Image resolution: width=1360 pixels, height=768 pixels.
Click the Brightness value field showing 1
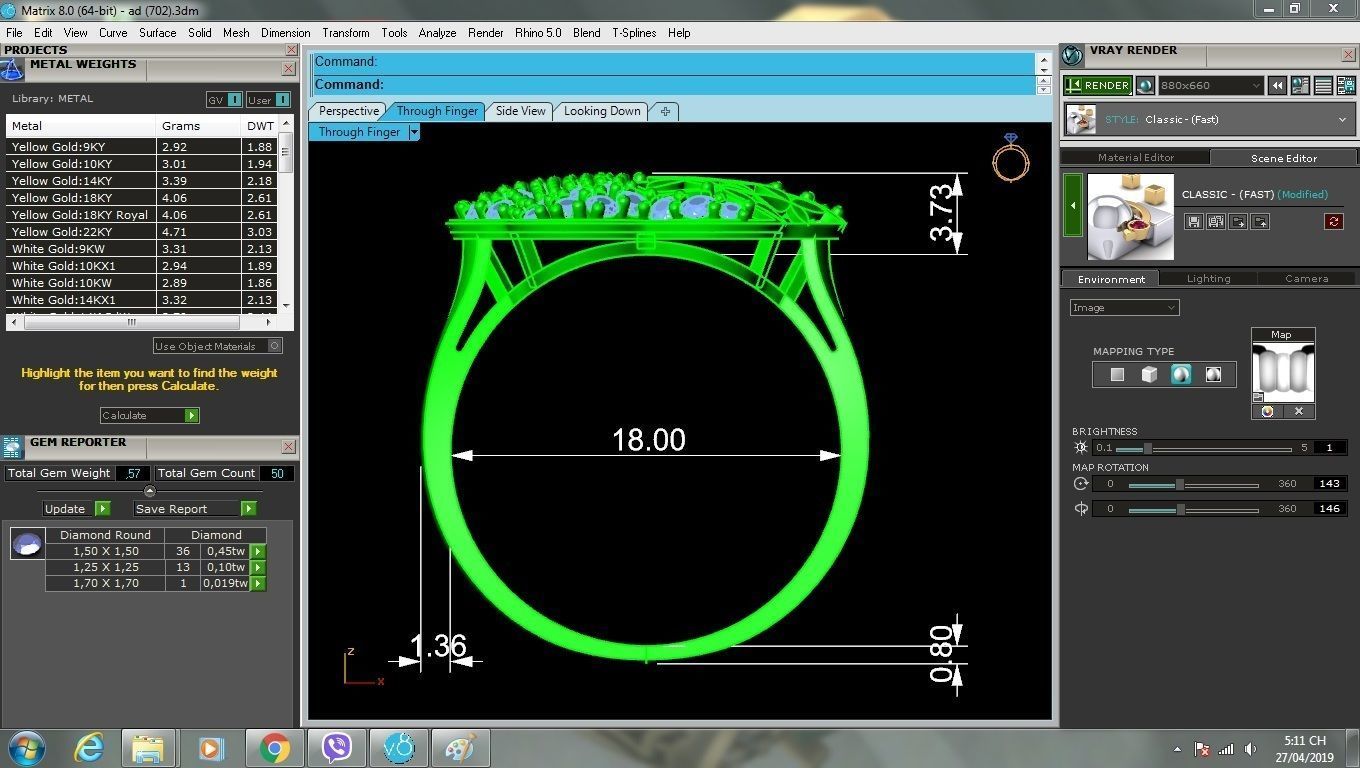pyautogui.click(x=1329, y=448)
